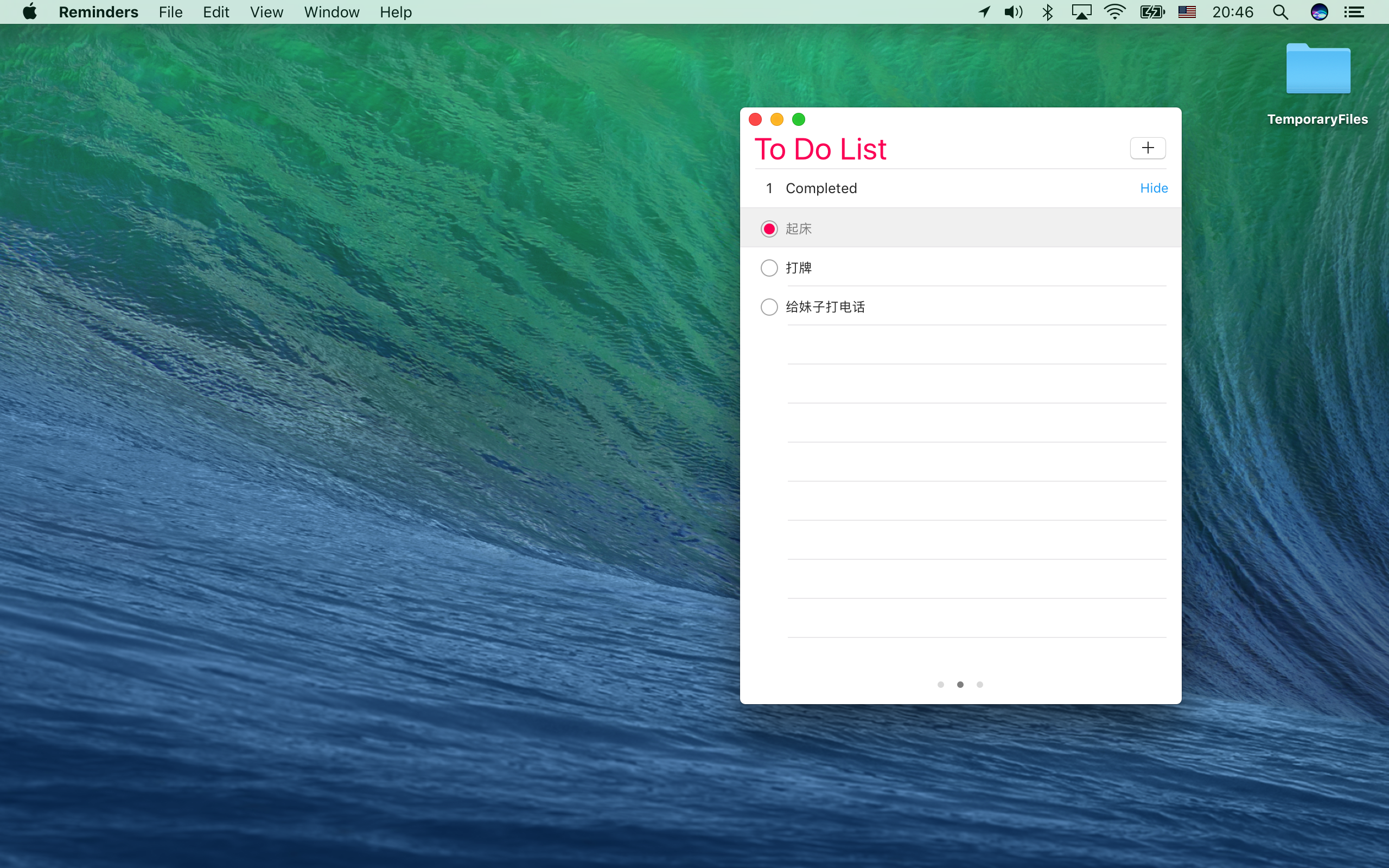Click the Bluetooth status icon
Viewport: 1389px width, 868px height.
tap(1048, 11)
